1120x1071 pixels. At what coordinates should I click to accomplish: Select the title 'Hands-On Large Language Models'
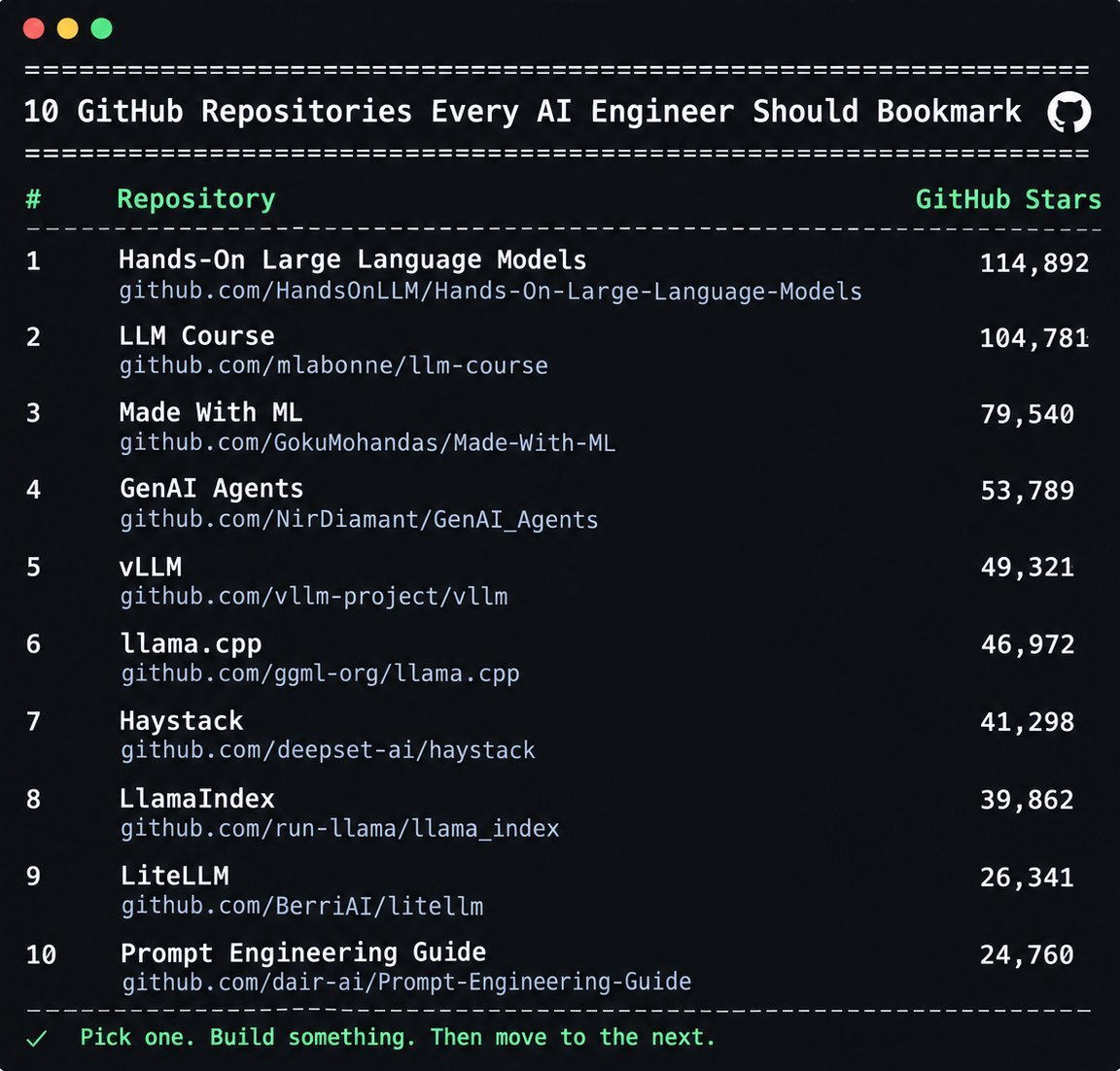352,259
